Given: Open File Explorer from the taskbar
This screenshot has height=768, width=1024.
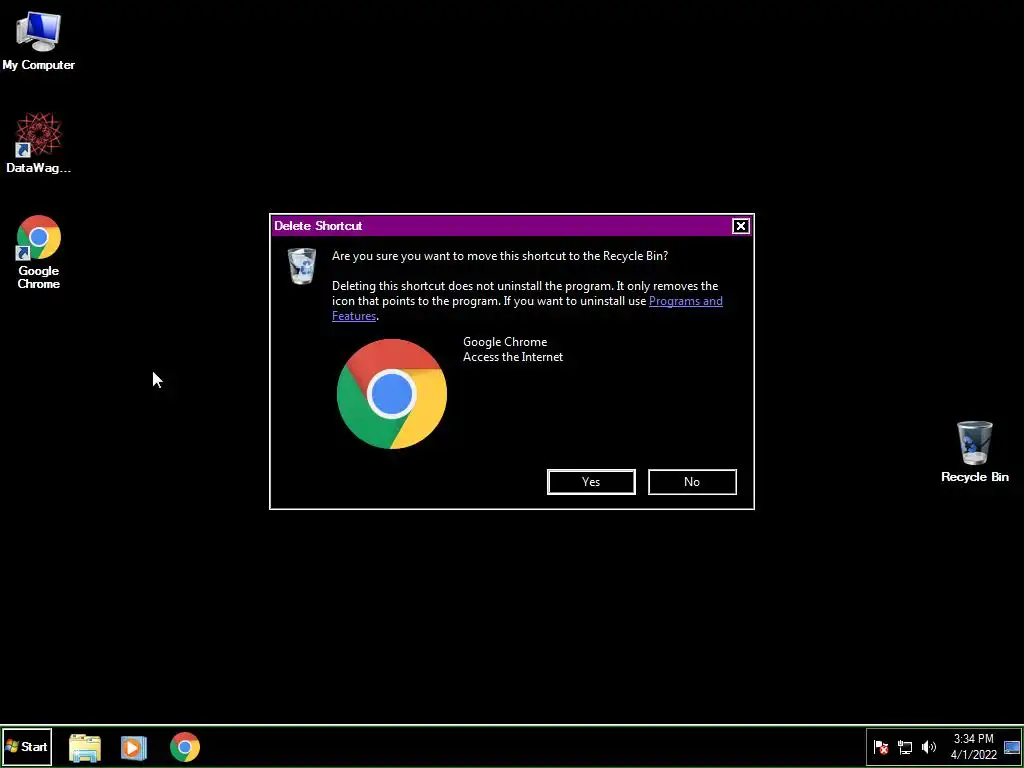Looking at the screenshot, I should 85,747.
